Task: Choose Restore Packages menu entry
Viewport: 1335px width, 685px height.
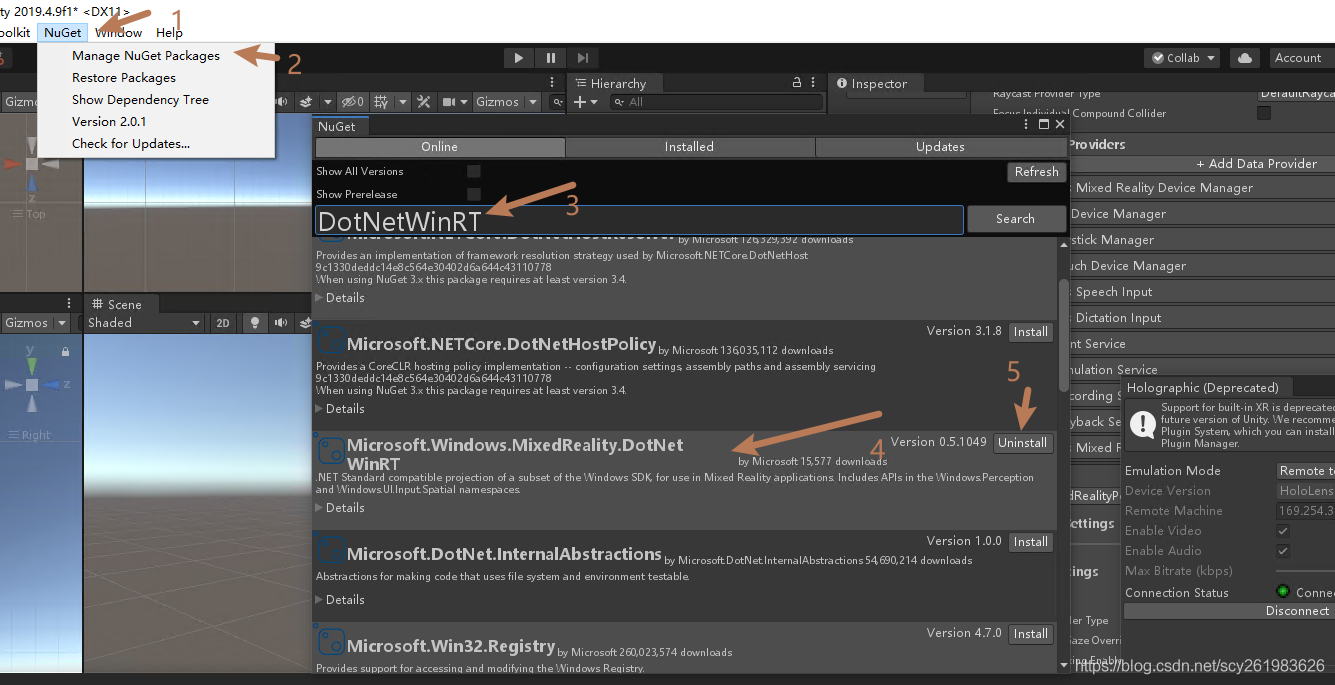Action: pos(124,78)
